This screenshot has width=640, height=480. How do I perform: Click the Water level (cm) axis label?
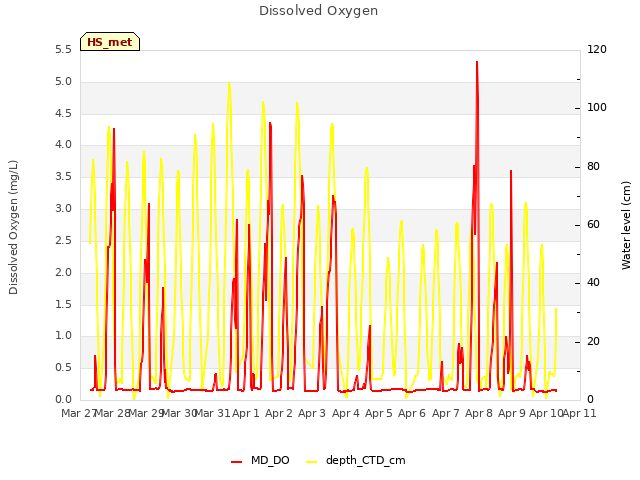(626, 225)
